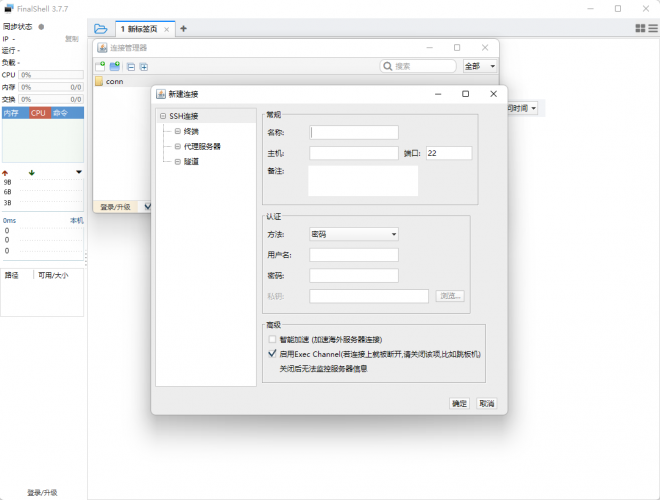
Task: Collapse all icon in 连接管理器 toolbar
Action: click(x=131, y=66)
